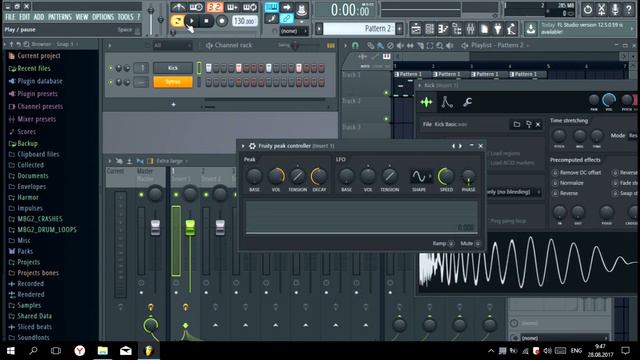Open the EDIT menu
The width and height of the screenshot is (640, 360).
(24, 17)
